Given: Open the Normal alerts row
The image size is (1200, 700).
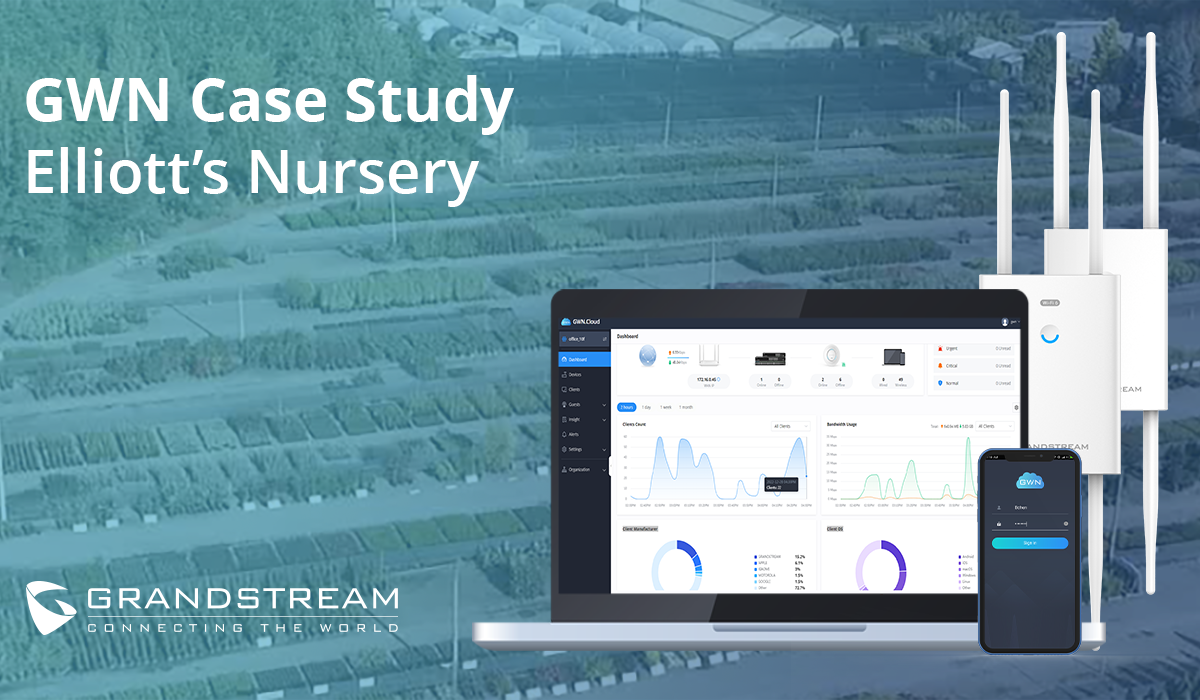Looking at the screenshot, I should [974, 383].
